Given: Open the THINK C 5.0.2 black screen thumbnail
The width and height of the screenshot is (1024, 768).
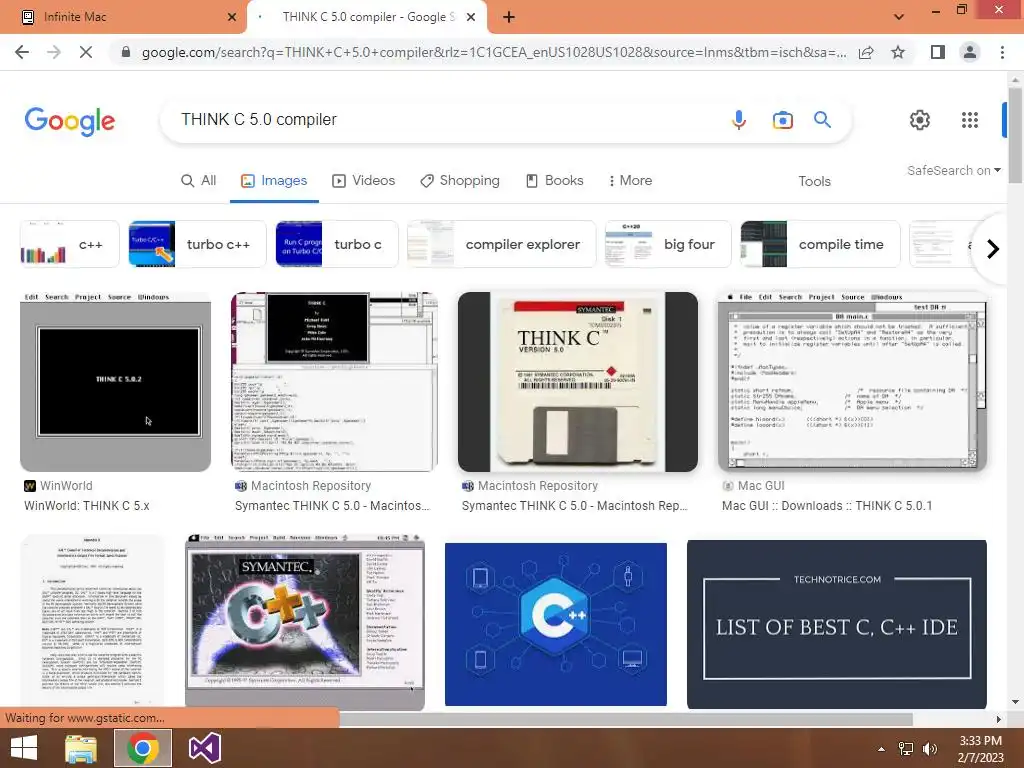Looking at the screenshot, I should pyautogui.click(x=116, y=382).
